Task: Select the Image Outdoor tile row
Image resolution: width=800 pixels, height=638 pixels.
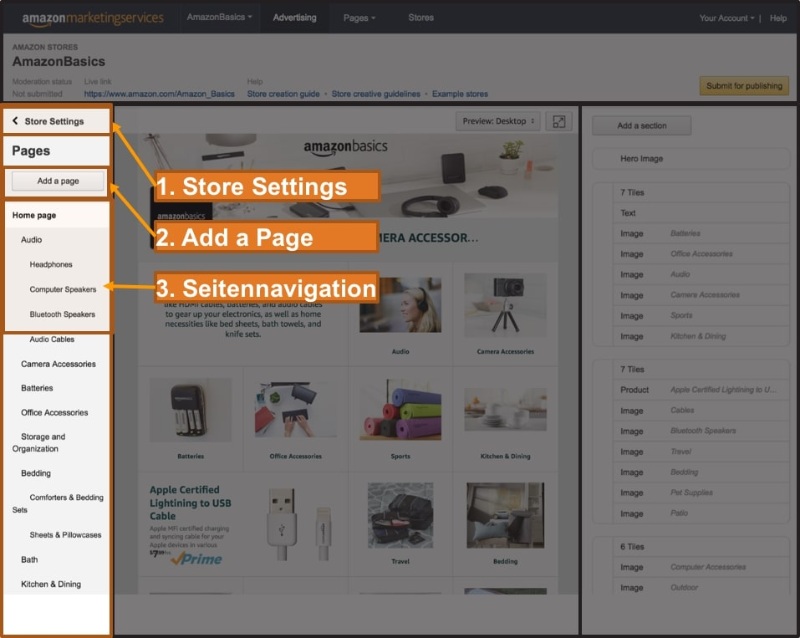Action: click(701, 587)
